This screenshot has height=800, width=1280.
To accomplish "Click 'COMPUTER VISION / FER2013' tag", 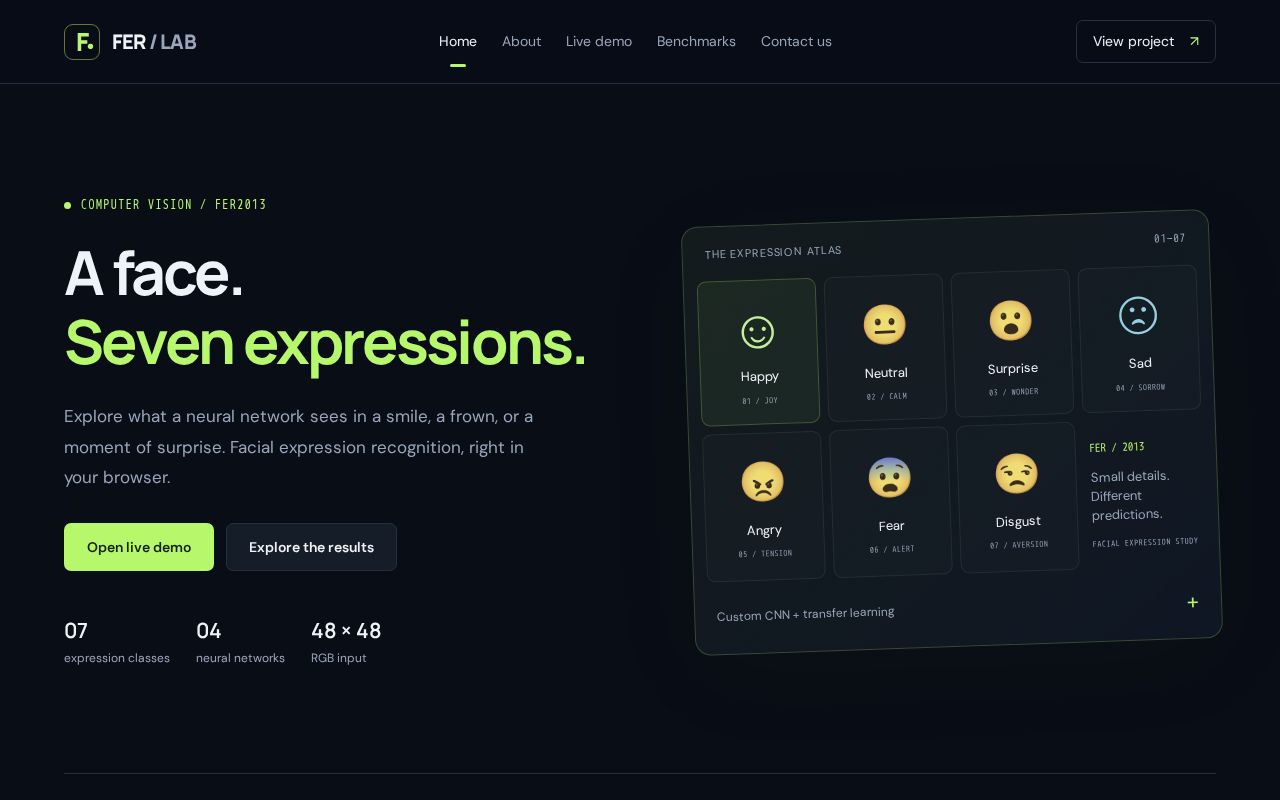I will tap(174, 205).
